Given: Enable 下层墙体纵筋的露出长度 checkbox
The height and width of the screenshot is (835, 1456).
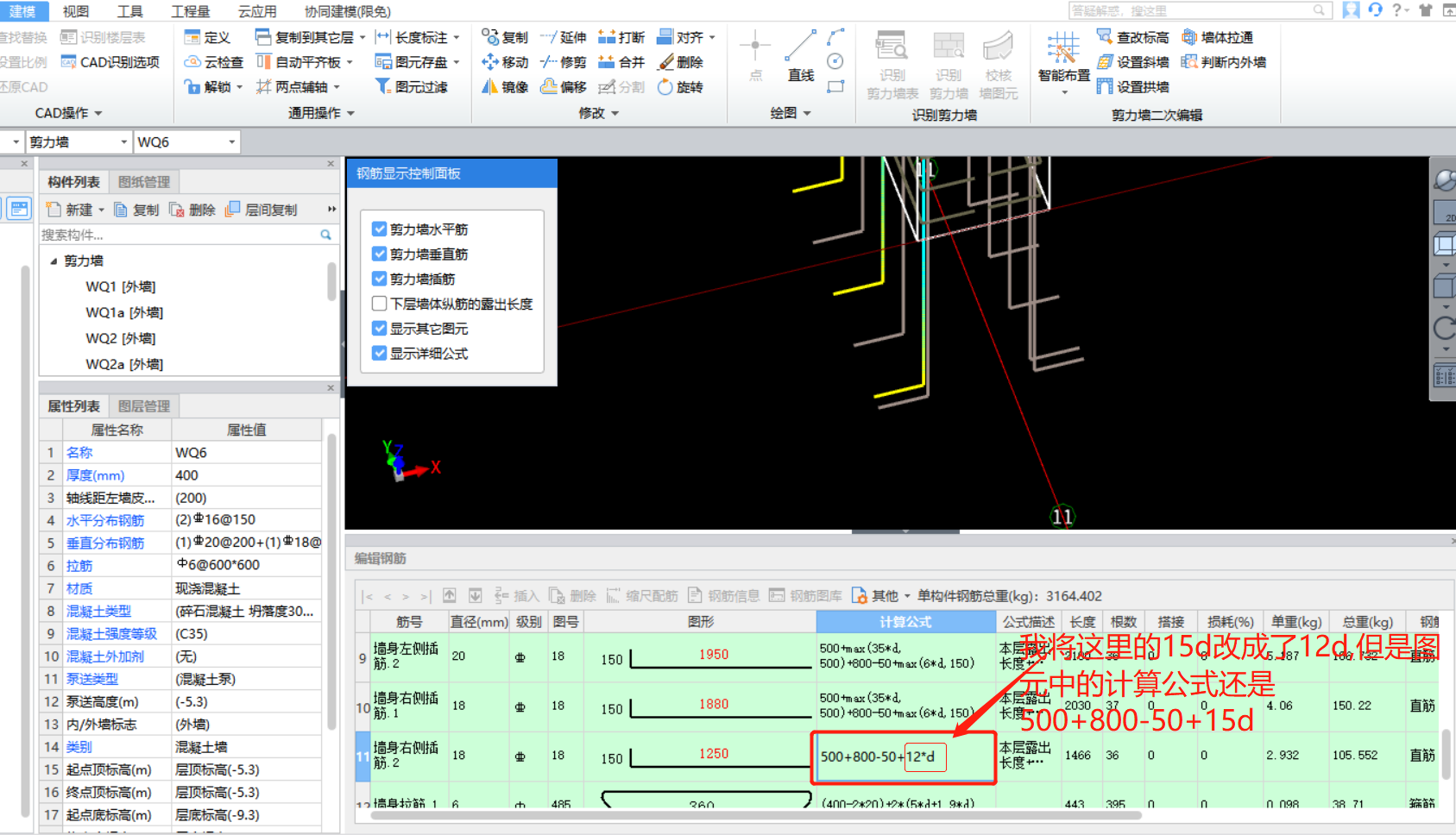Looking at the screenshot, I should (379, 304).
